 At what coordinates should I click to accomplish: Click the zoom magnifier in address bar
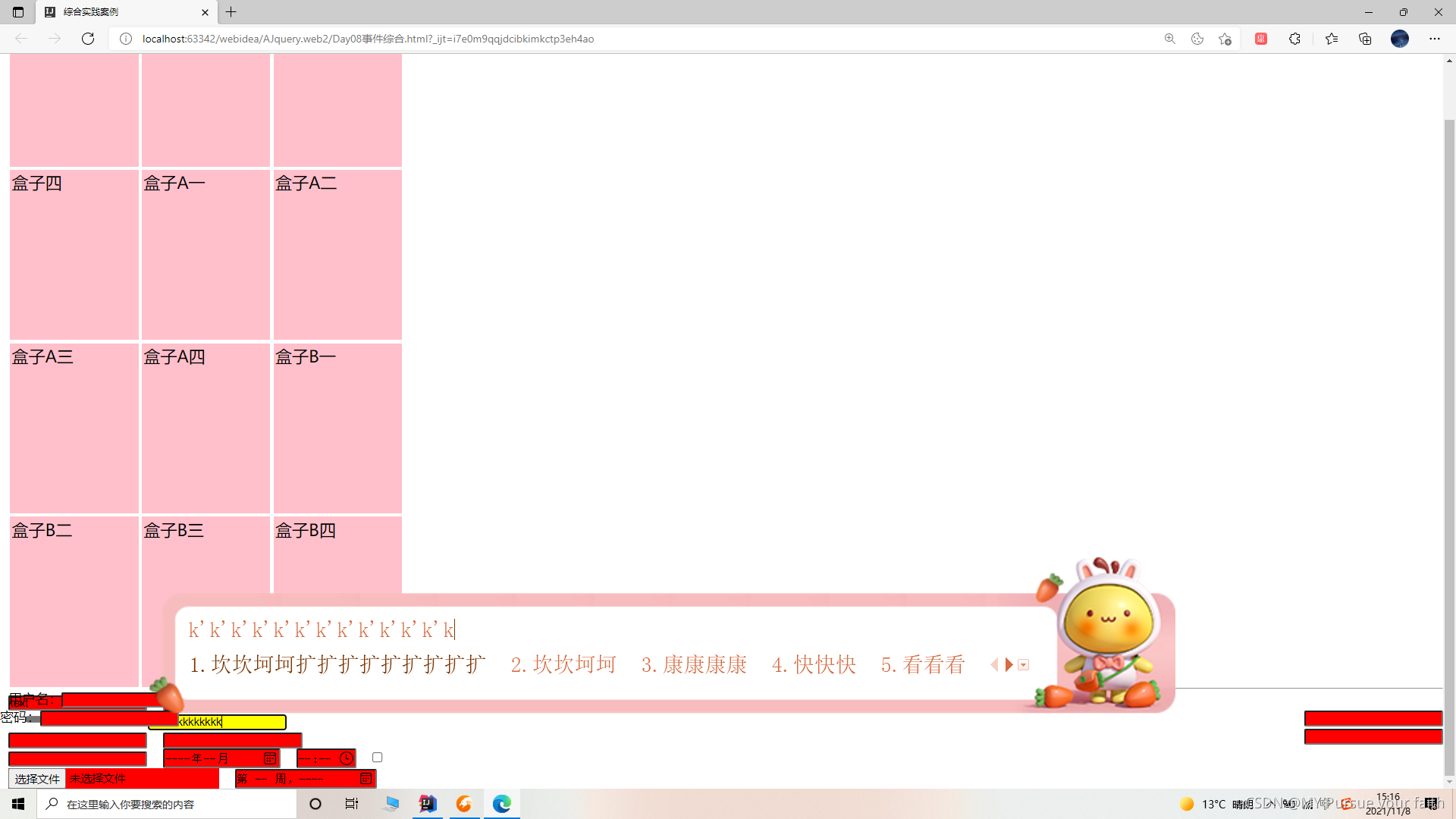pyautogui.click(x=1170, y=39)
